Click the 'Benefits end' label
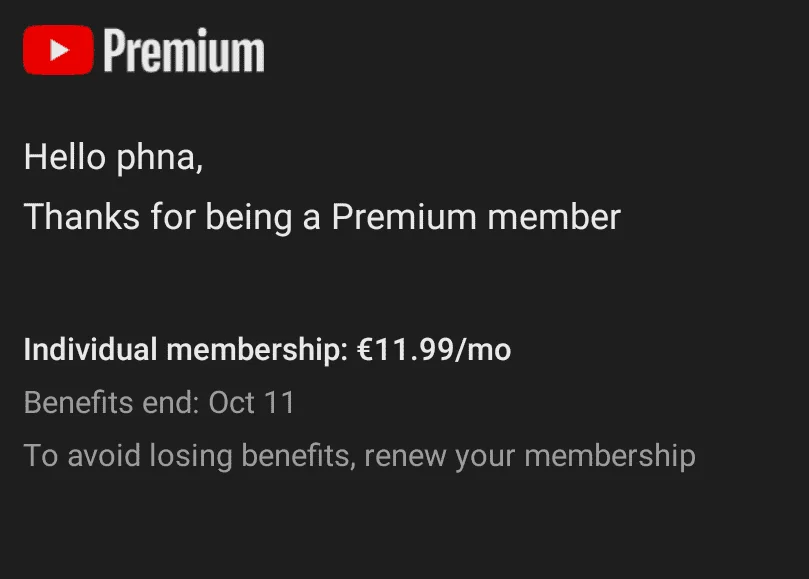Image resolution: width=809 pixels, height=579 pixels. [111, 402]
